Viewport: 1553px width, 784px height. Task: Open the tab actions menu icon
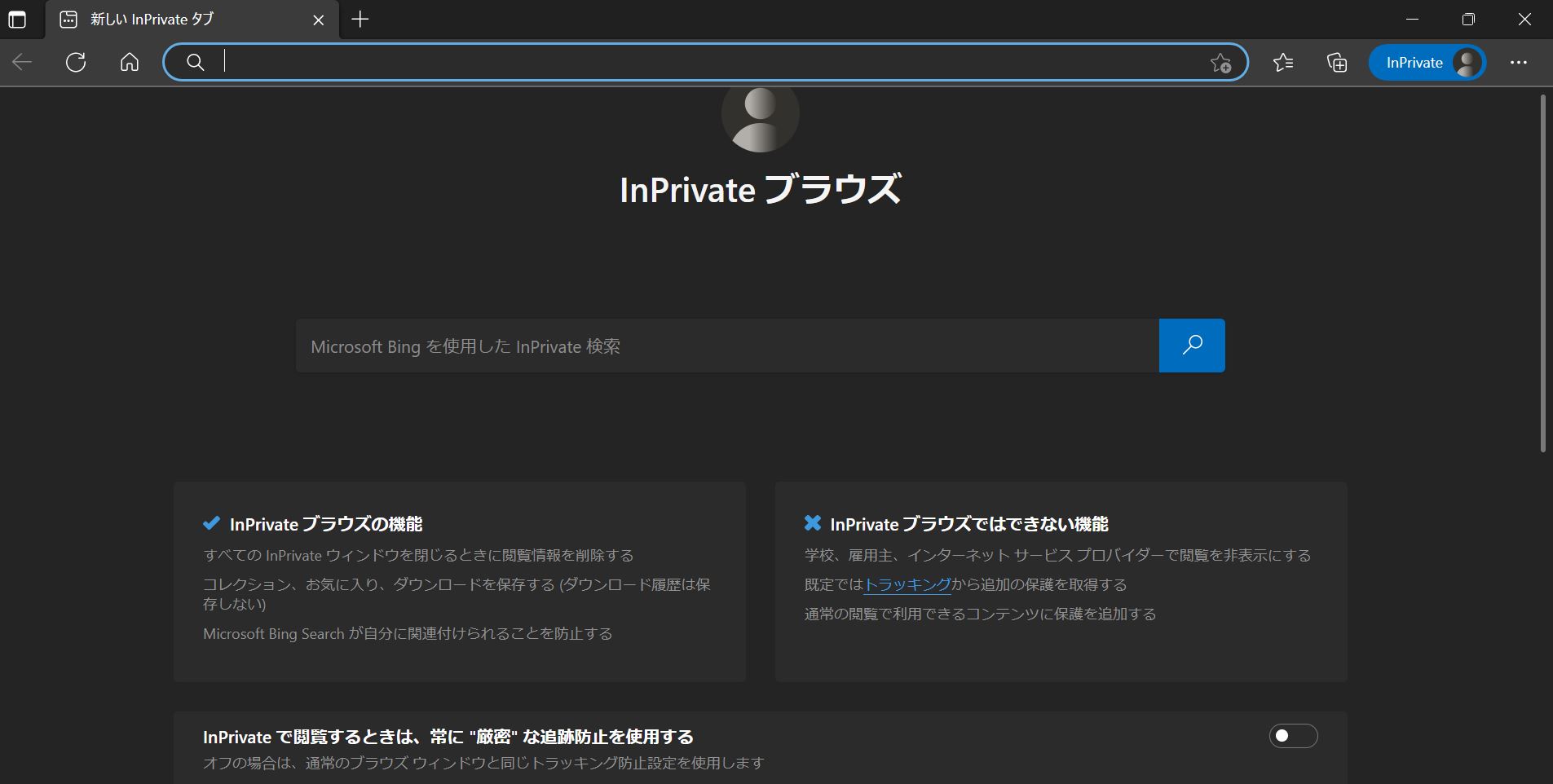pos(17,20)
